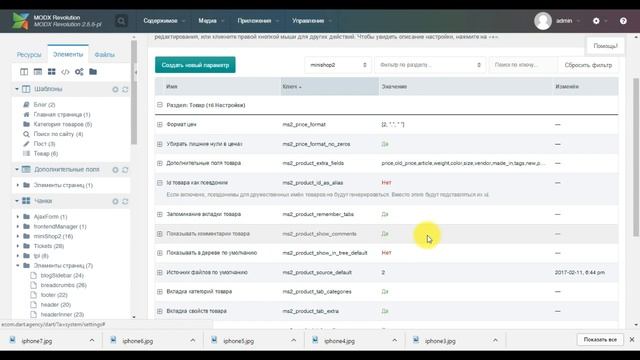
Task: Click the Помощь! button
Action: [605, 46]
